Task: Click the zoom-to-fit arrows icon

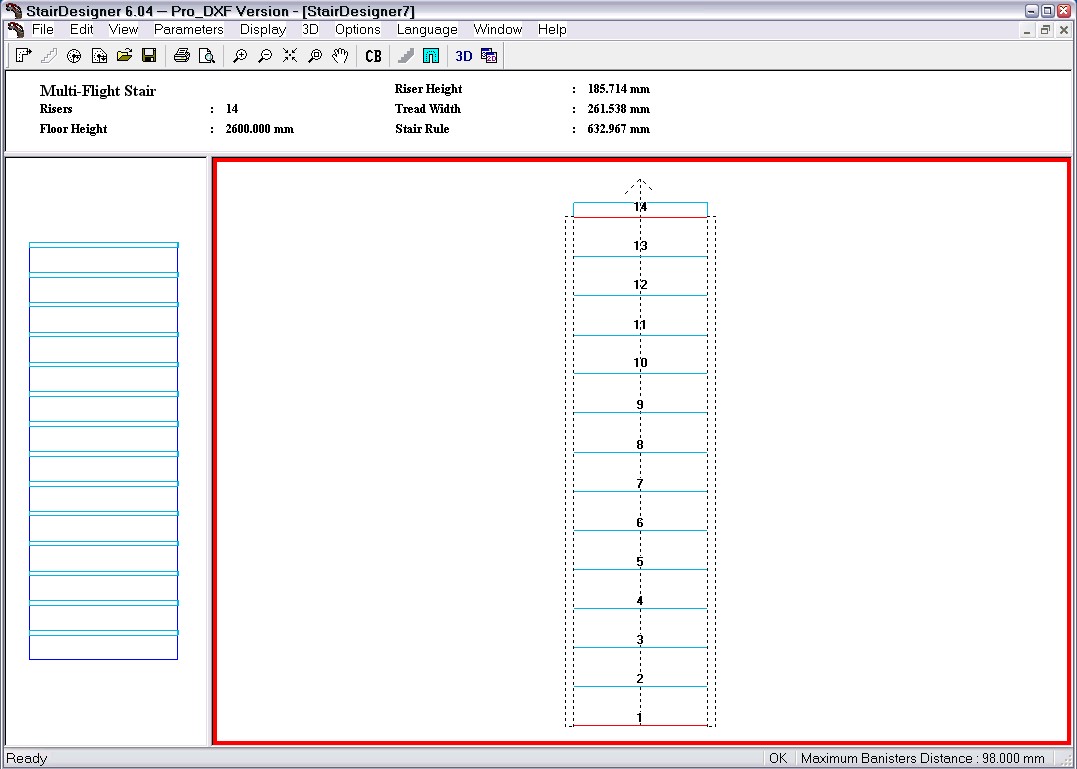Action: pyautogui.click(x=290, y=56)
